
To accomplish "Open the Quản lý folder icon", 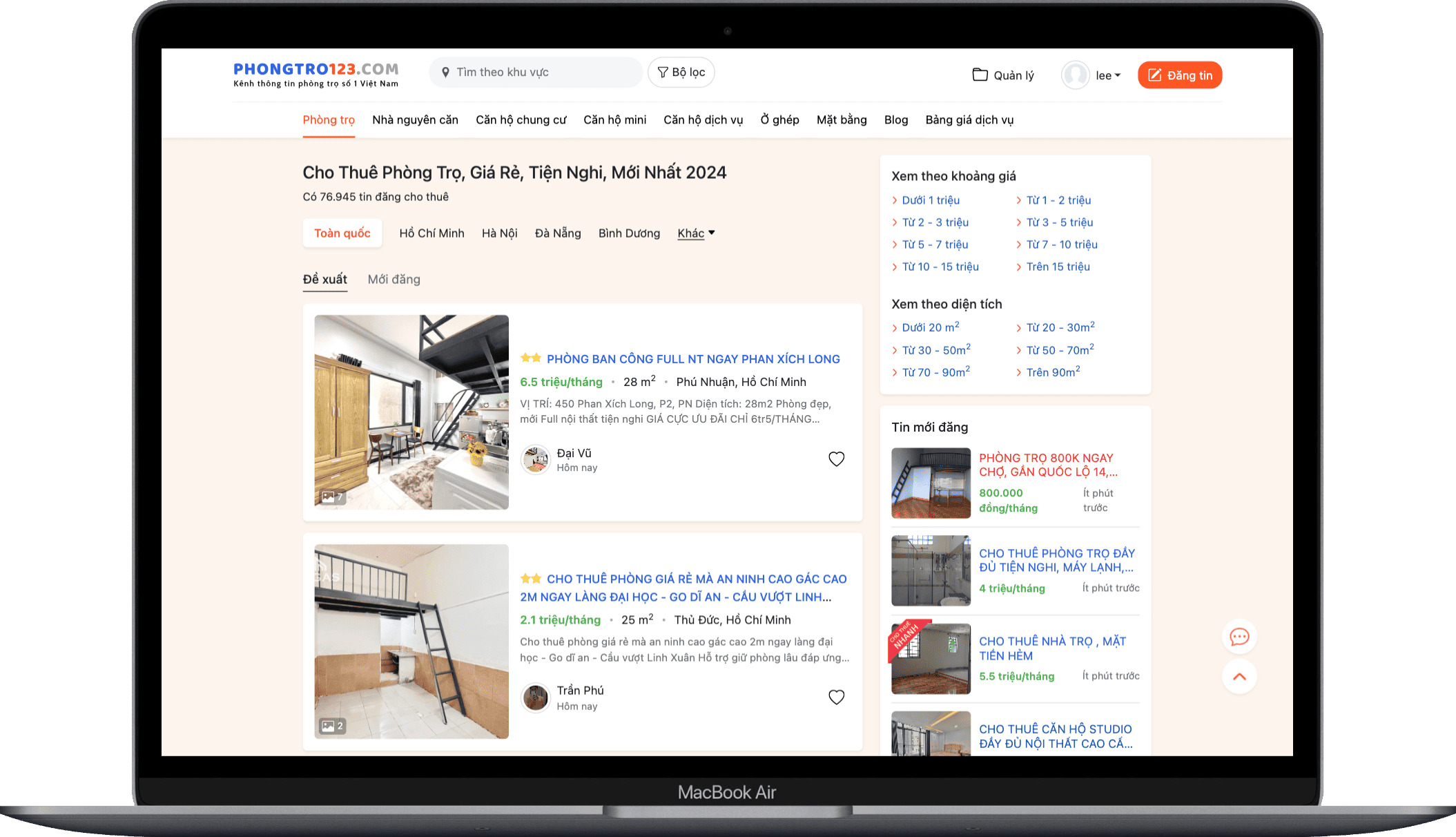I will [980, 75].
